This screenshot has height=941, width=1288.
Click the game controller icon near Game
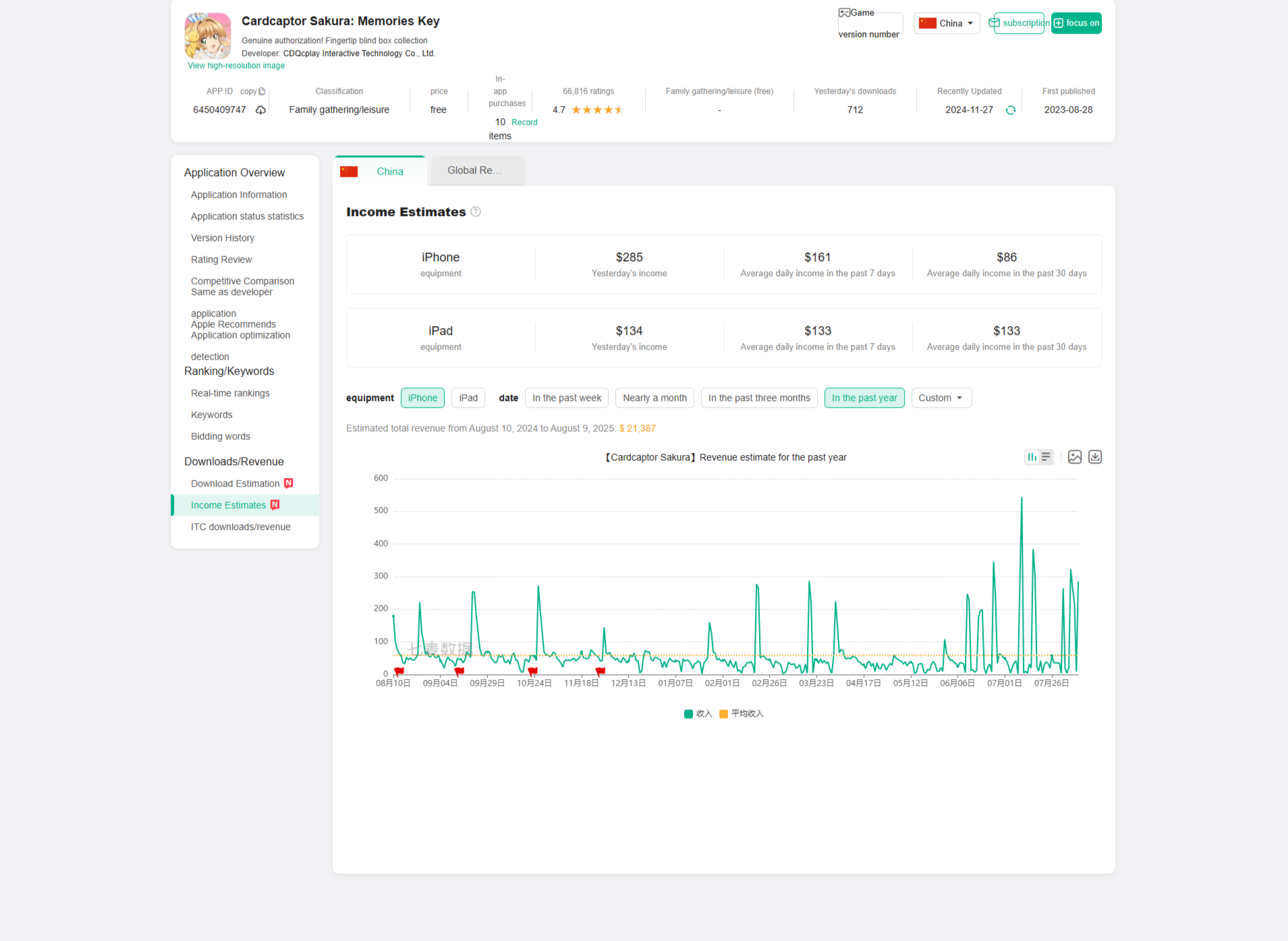click(844, 13)
